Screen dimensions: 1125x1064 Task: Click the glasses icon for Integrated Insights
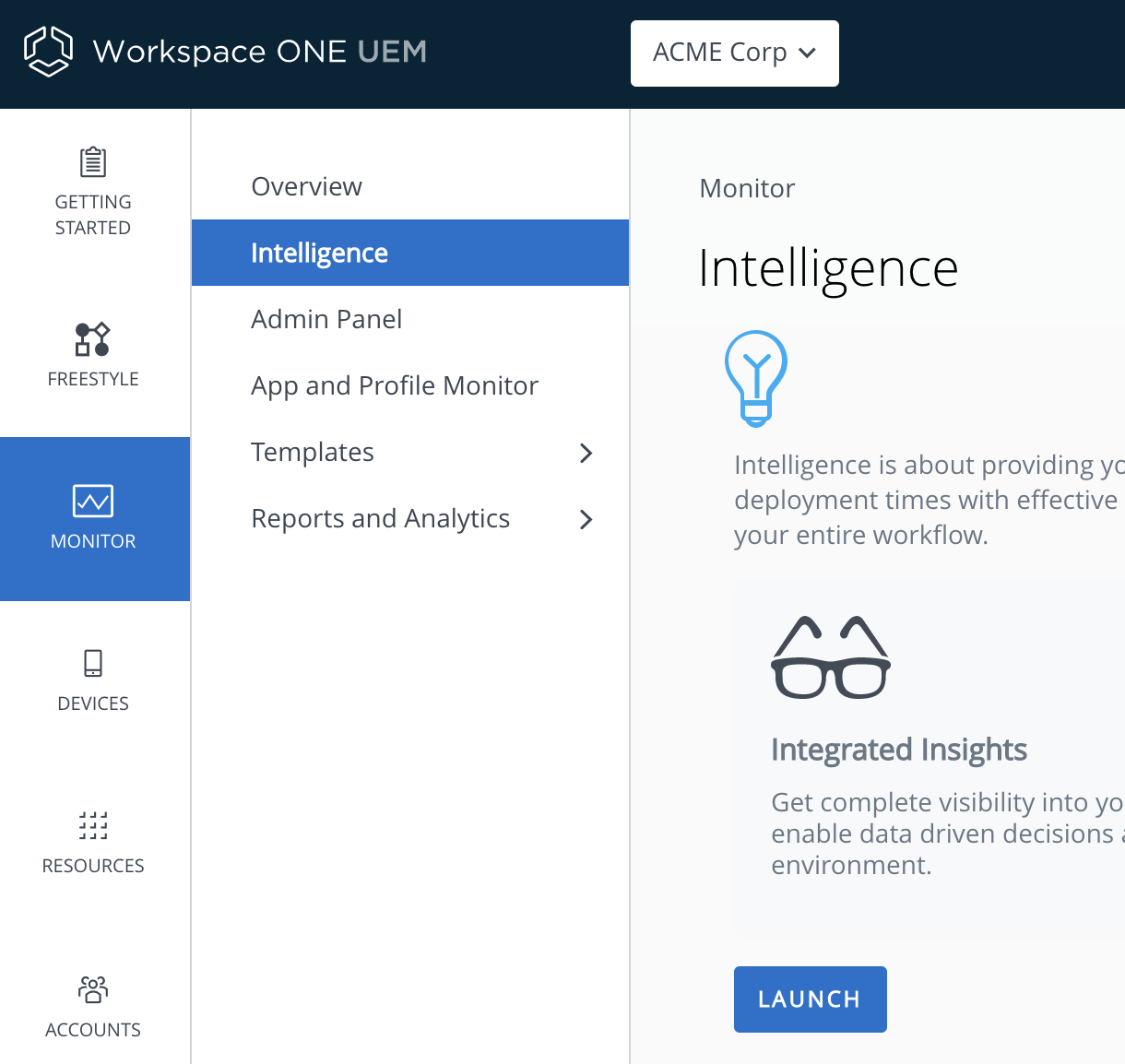click(x=830, y=656)
